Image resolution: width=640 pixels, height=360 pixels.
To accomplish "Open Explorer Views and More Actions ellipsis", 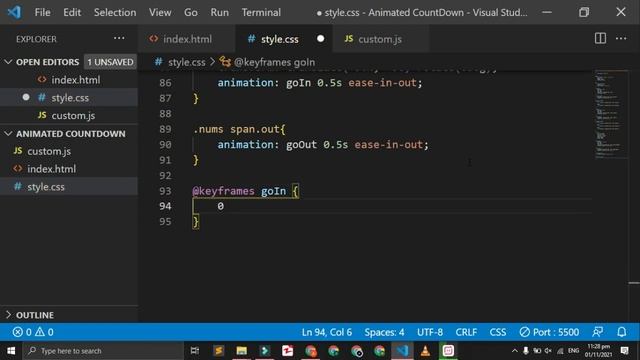I will click(x=119, y=38).
